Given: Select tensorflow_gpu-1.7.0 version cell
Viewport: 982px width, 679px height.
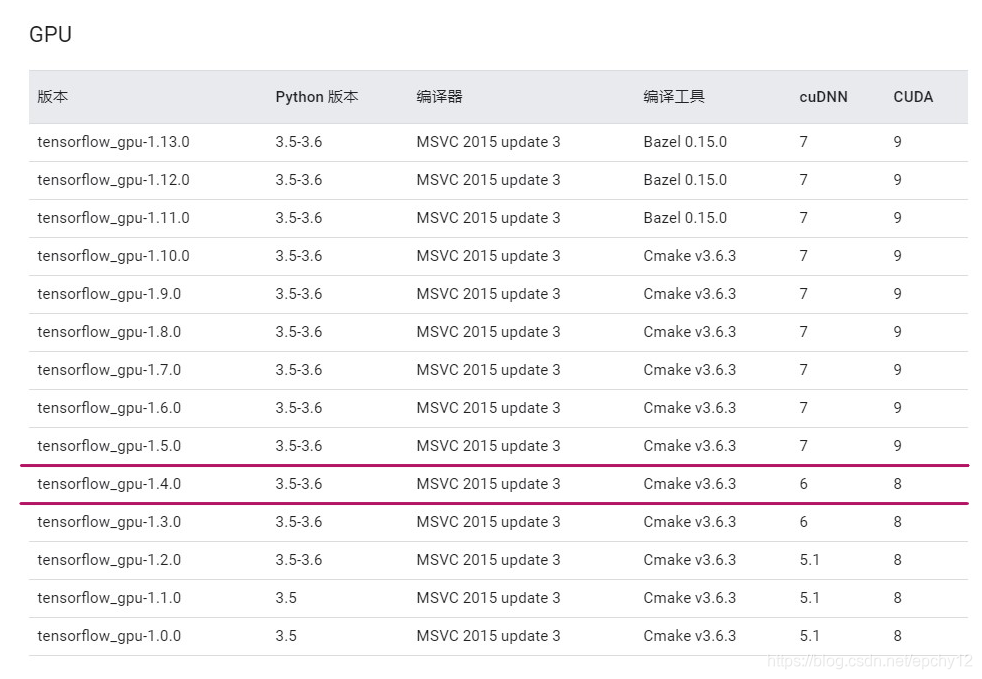Looking at the screenshot, I should tap(109, 370).
